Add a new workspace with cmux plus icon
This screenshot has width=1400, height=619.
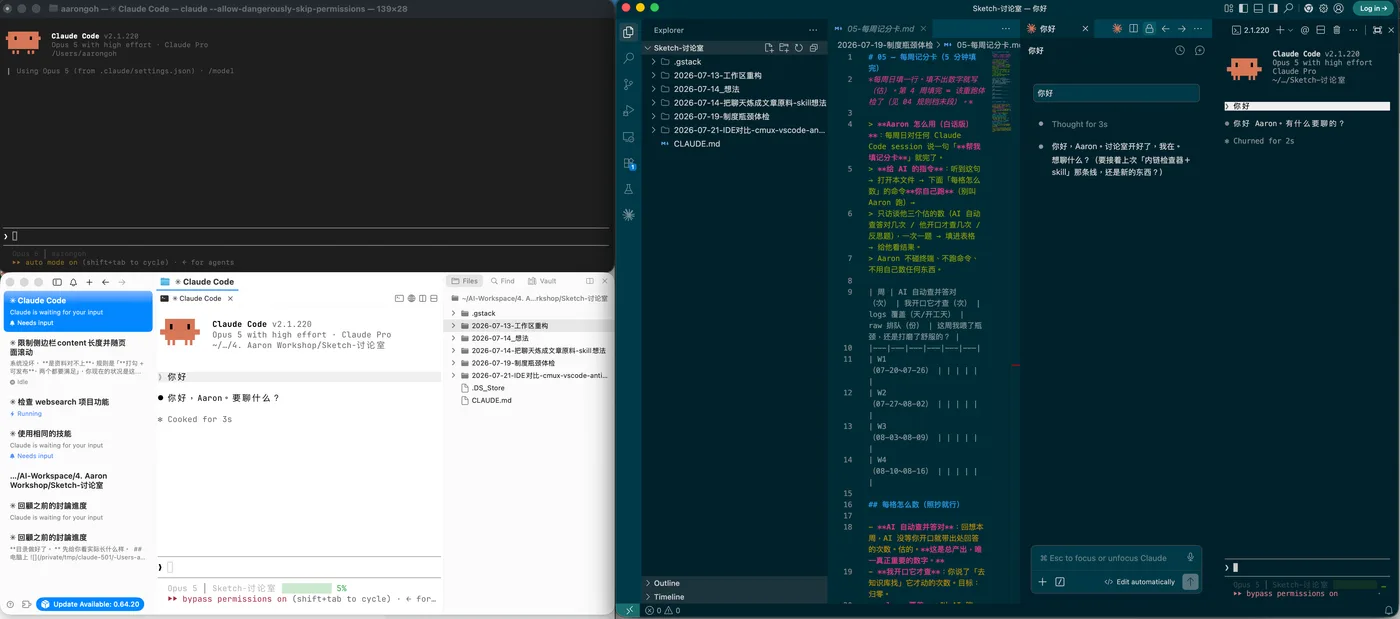pos(89,282)
